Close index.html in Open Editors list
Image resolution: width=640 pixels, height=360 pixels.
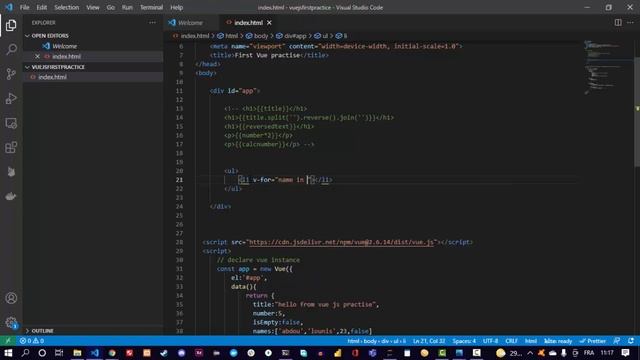[x=37, y=56]
